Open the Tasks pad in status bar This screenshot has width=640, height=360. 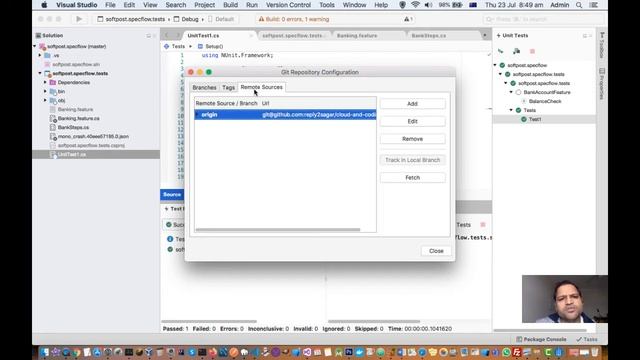coord(587,339)
